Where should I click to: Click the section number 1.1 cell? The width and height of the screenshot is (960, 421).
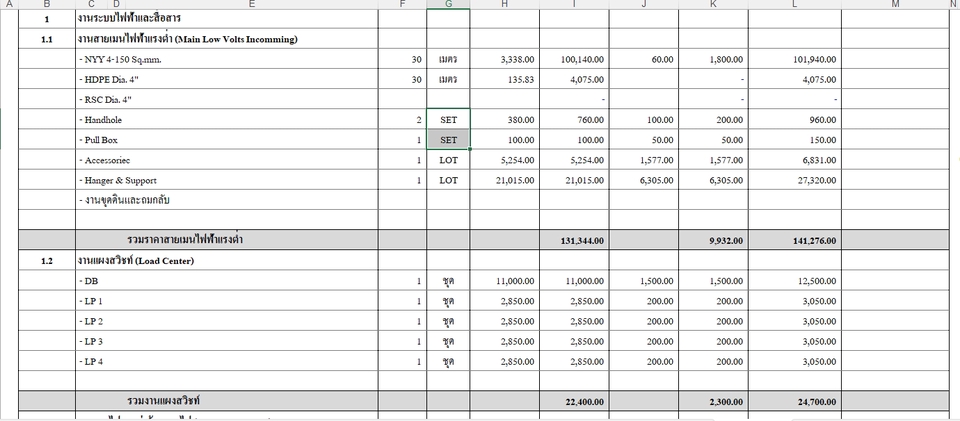point(46,40)
